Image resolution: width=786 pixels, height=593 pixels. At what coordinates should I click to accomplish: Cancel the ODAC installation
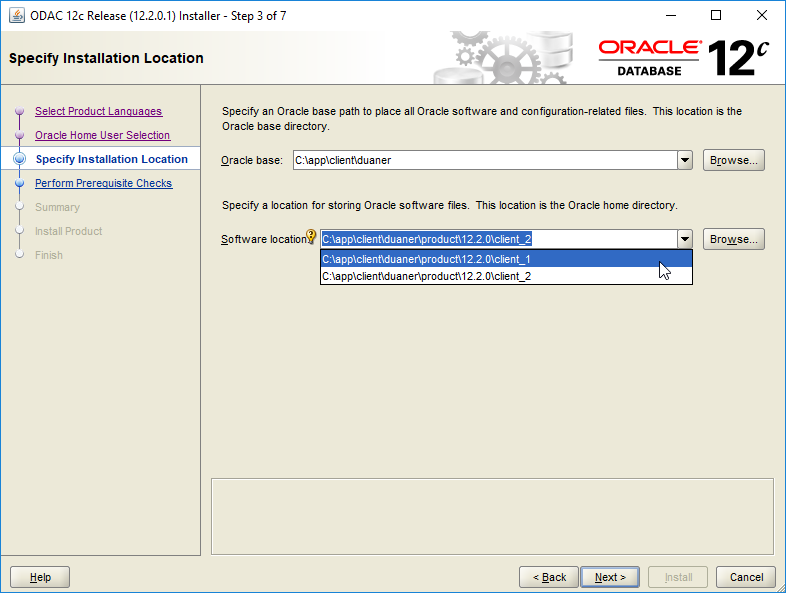[746, 577]
